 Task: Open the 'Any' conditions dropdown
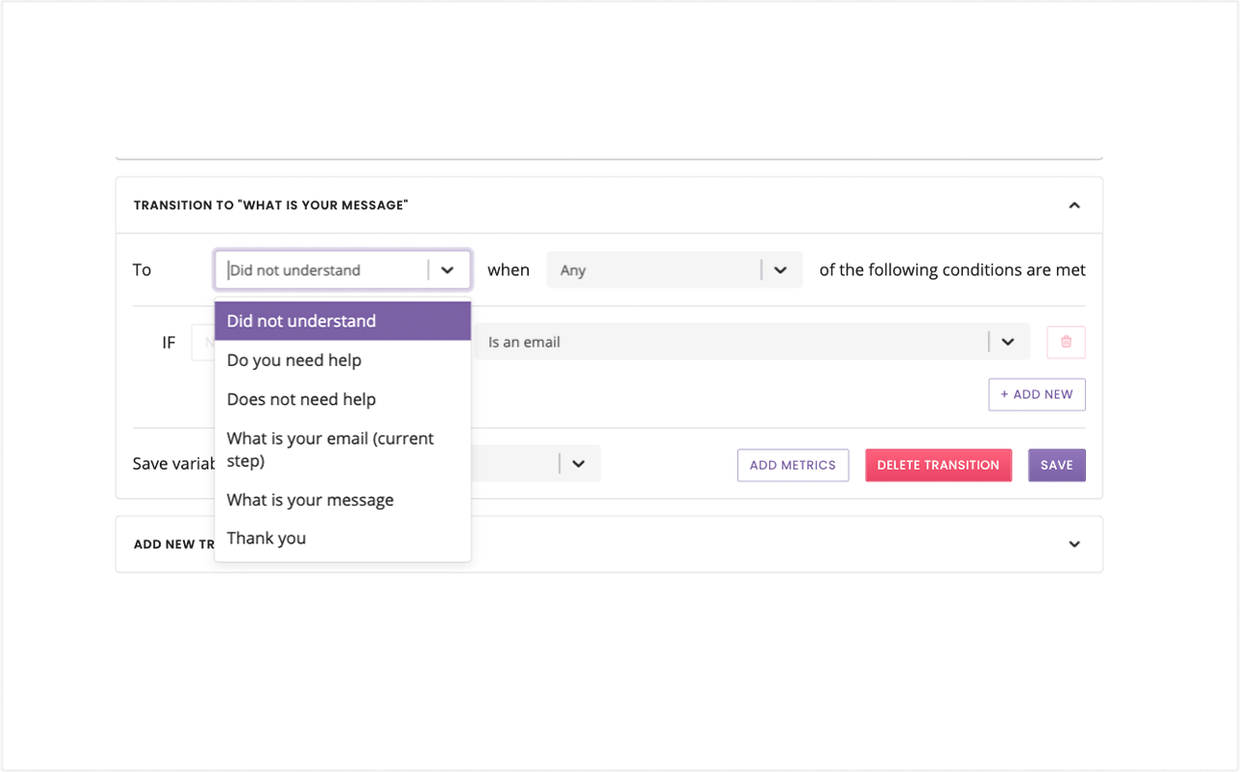pyautogui.click(x=674, y=270)
